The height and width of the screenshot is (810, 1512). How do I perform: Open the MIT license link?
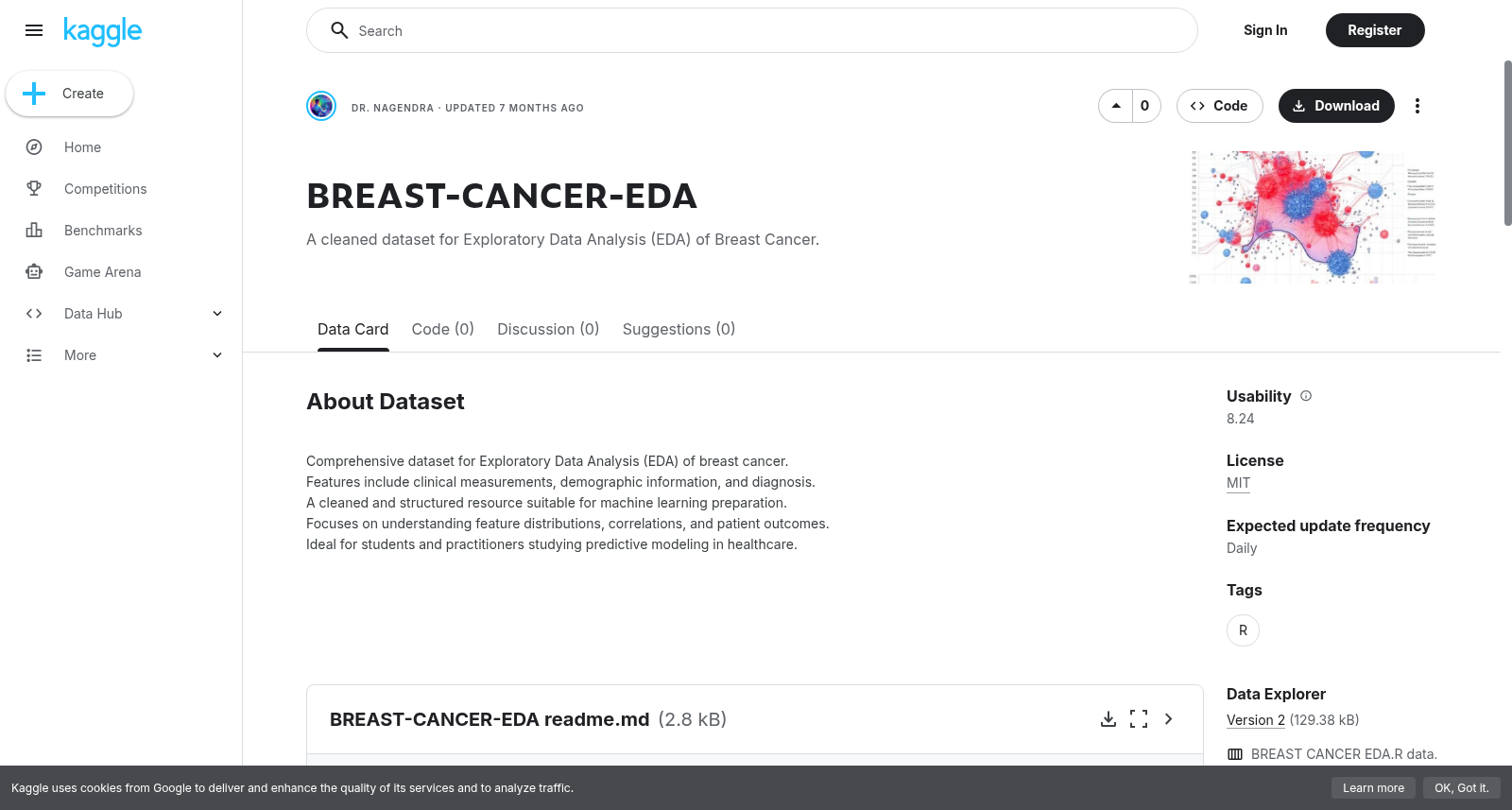(1238, 483)
